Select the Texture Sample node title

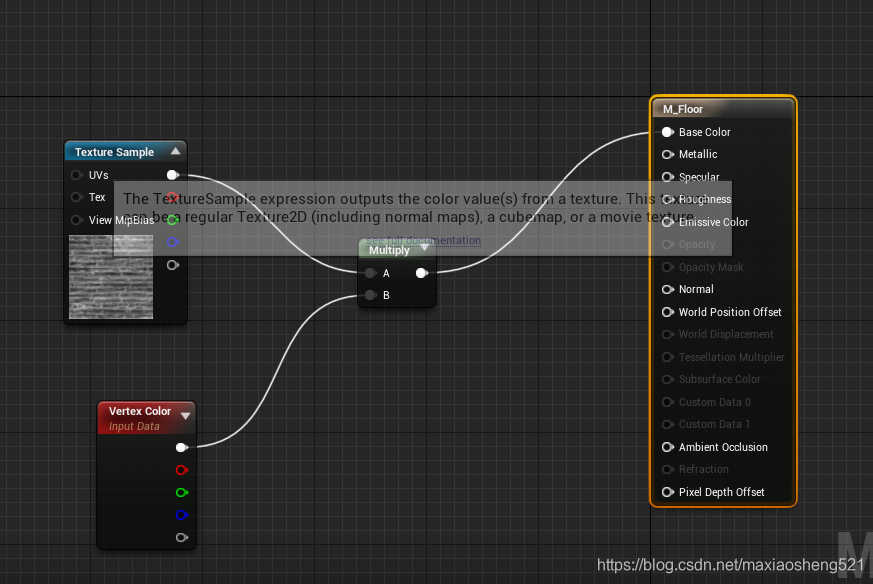(114, 153)
